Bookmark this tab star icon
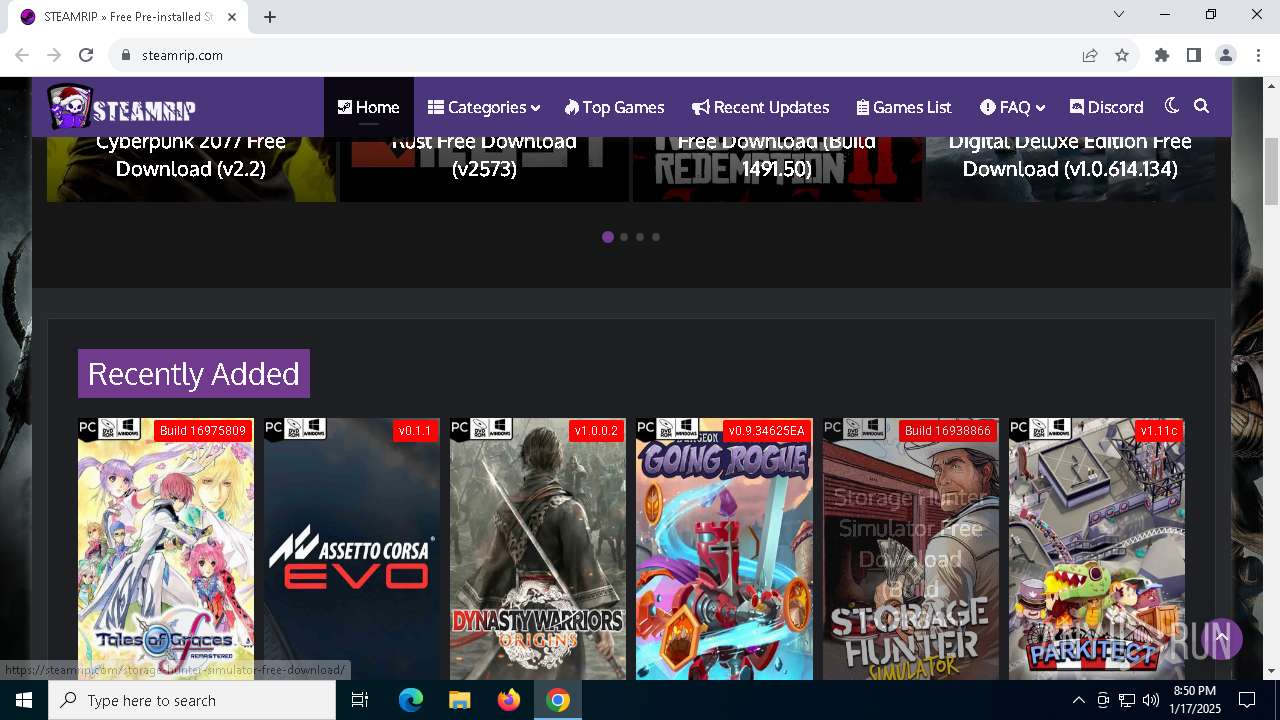The width and height of the screenshot is (1280, 720). pos(1122,55)
